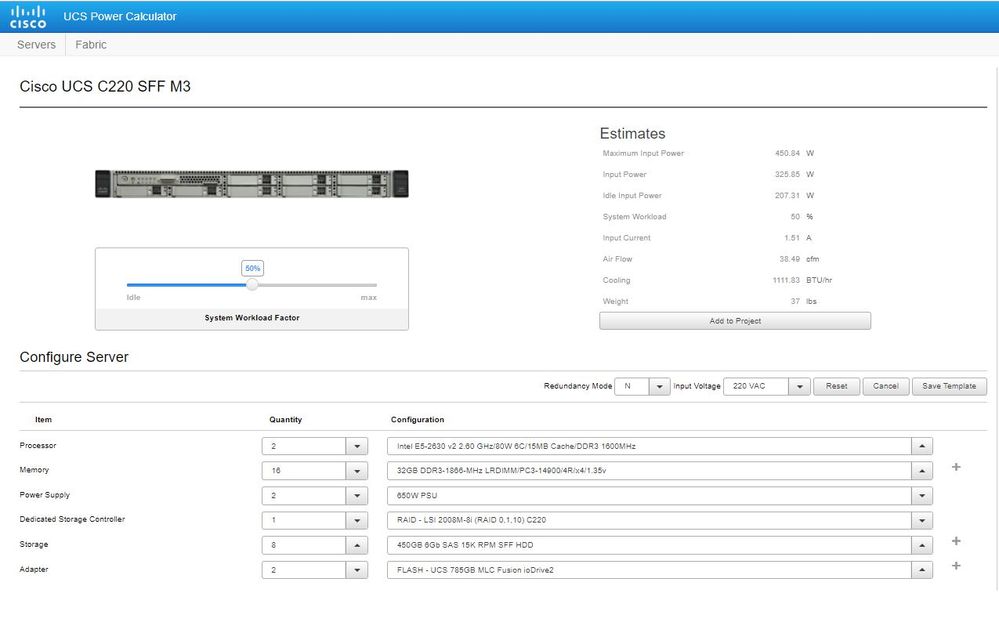Click the 32GB DDR3 memory configuration field
The image size is (999, 618).
point(649,471)
